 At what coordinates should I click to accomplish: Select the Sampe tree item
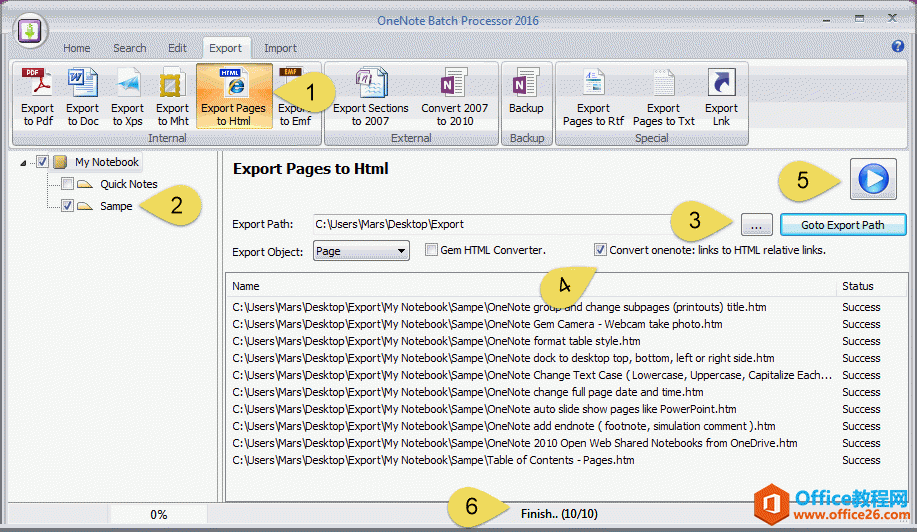116,206
